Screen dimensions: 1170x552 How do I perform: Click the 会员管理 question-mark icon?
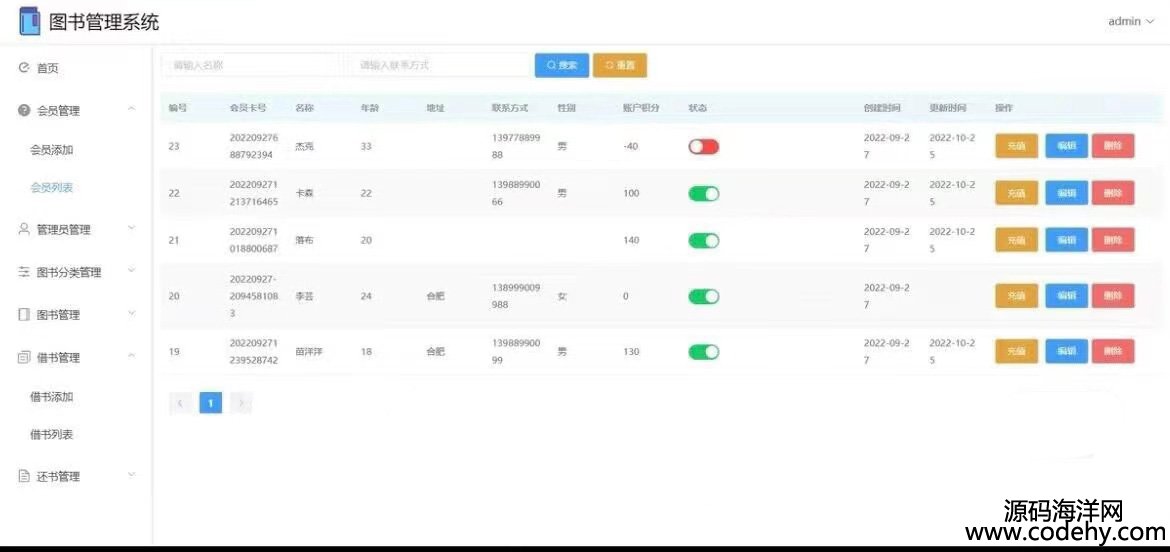(24, 111)
